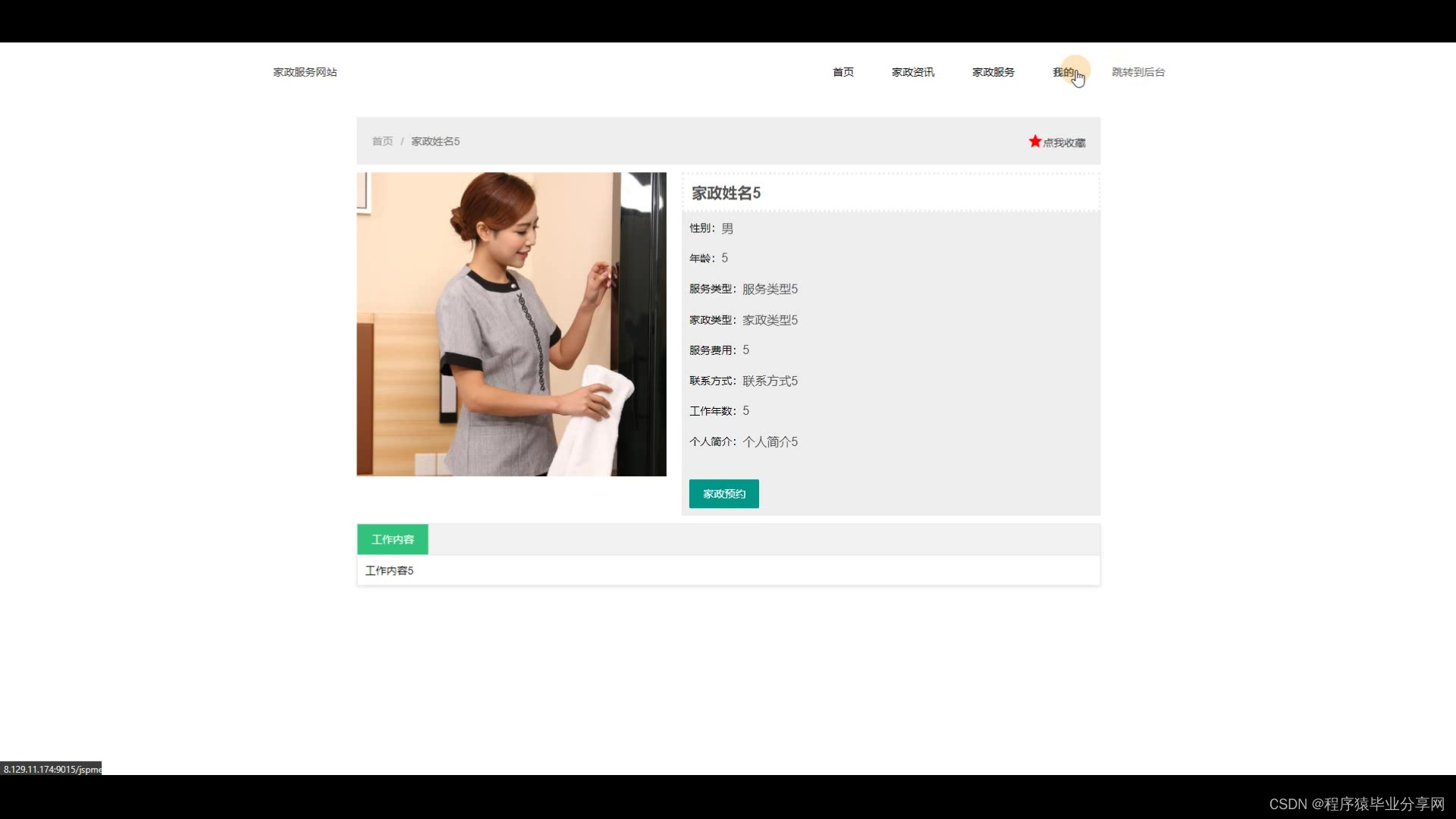The height and width of the screenshot is (819, 1456).
Task: Click 家政姓名5 in the breadcrumb trail
Action: coord(435,141)
